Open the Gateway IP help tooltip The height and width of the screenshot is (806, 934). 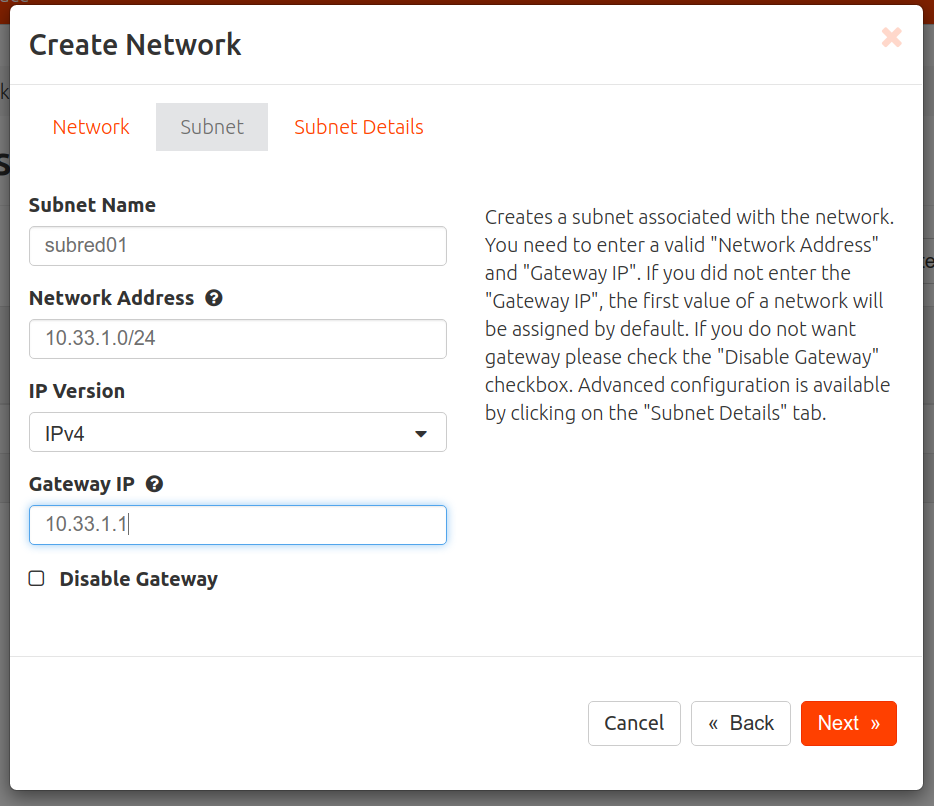154,483
